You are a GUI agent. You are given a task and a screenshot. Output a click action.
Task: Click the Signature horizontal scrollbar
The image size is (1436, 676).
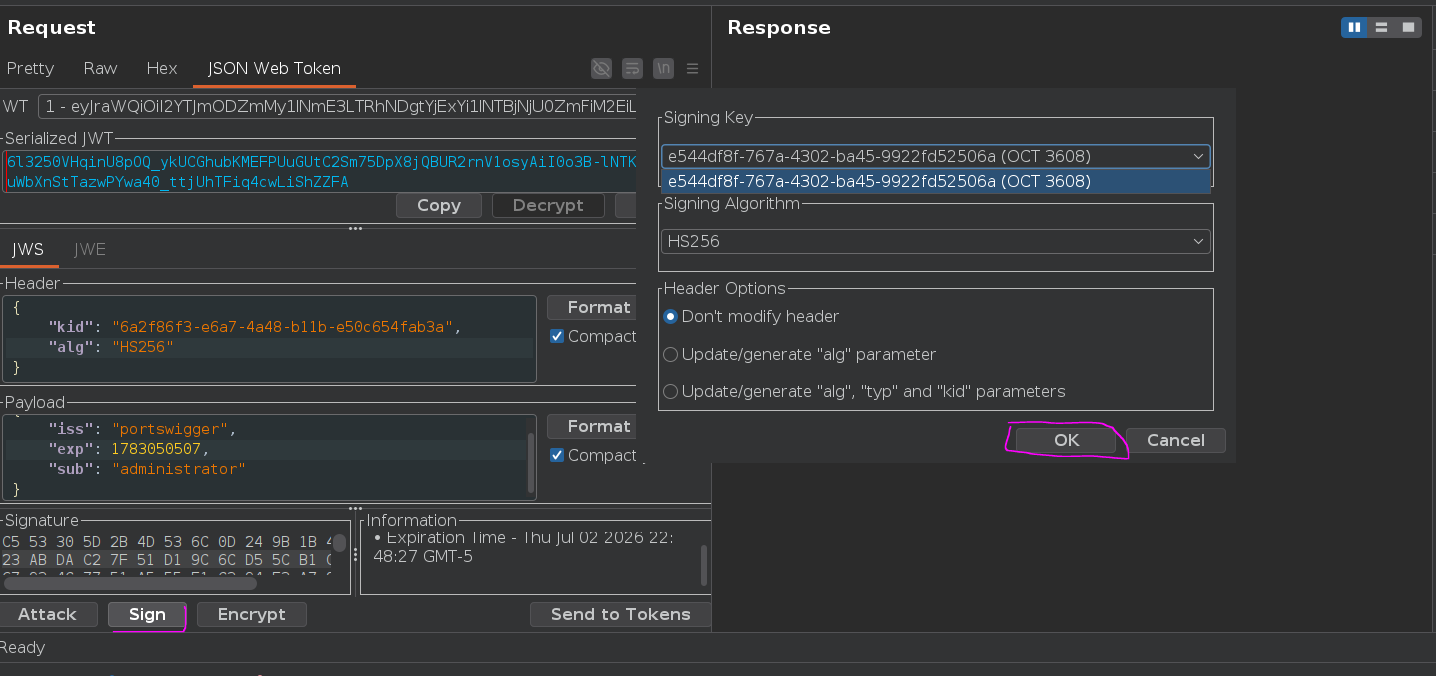[131, 583]
